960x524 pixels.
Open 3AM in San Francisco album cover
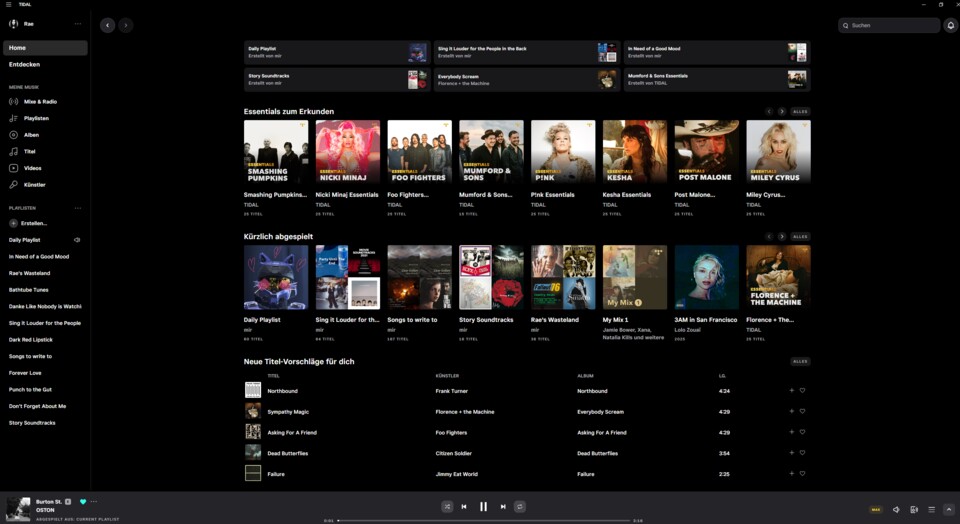pyautogui.click(x=707, y=277)
